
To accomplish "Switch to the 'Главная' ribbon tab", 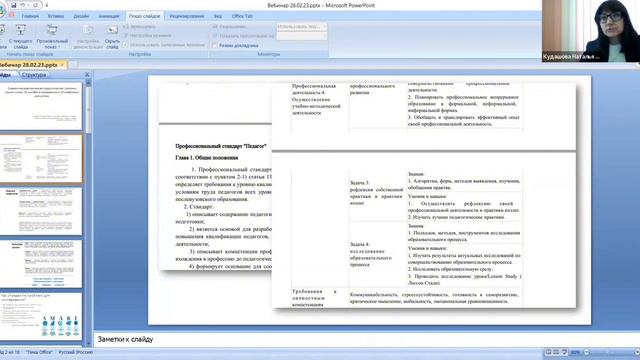I will click(x=30, y=16).
